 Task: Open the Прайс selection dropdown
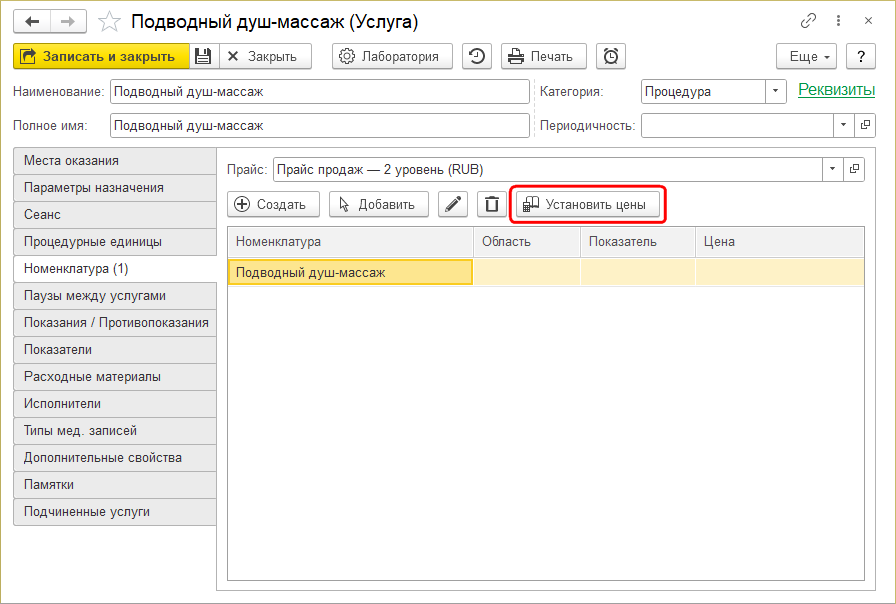pyautogui.click(x=832, y=169)
